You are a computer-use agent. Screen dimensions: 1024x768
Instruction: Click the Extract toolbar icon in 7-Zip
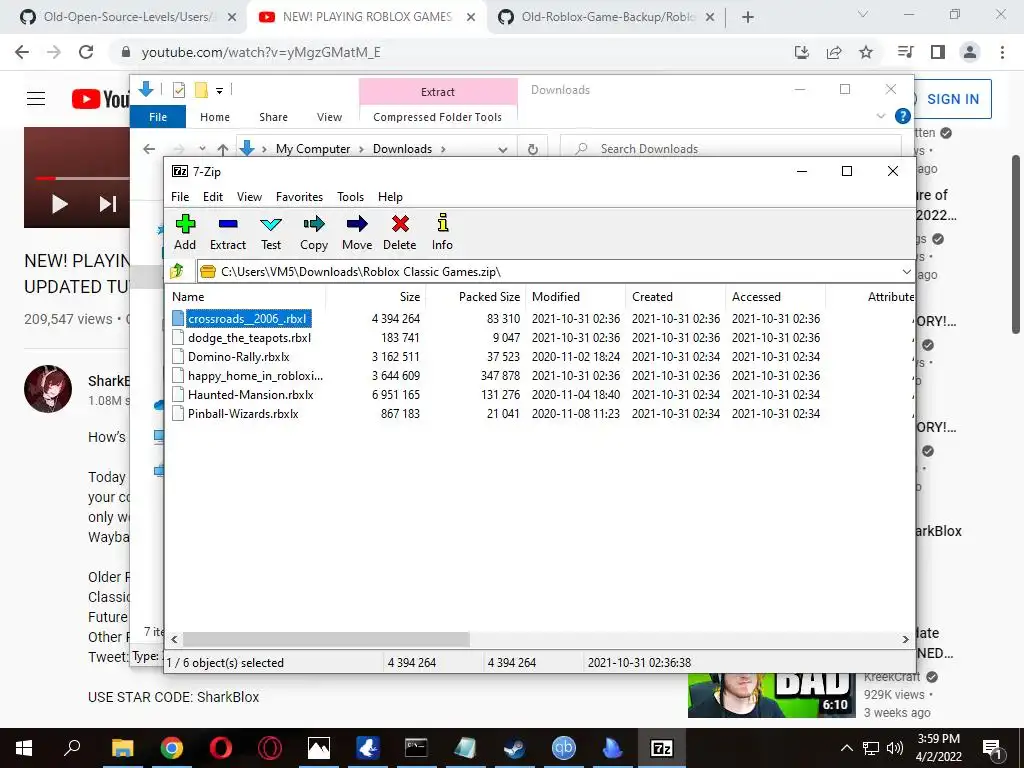point(228,232)
